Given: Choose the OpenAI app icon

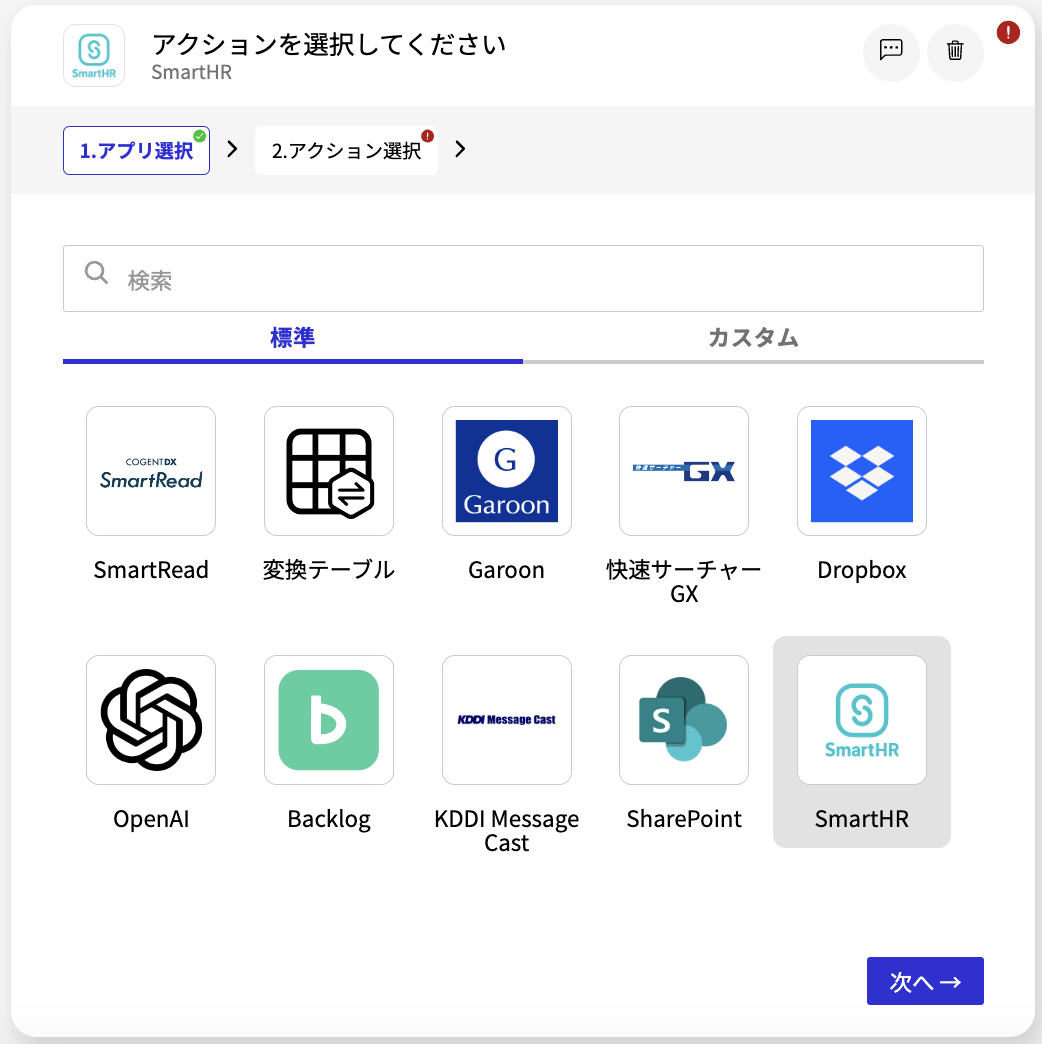Looking at the screenshot, I should [151, 720].
